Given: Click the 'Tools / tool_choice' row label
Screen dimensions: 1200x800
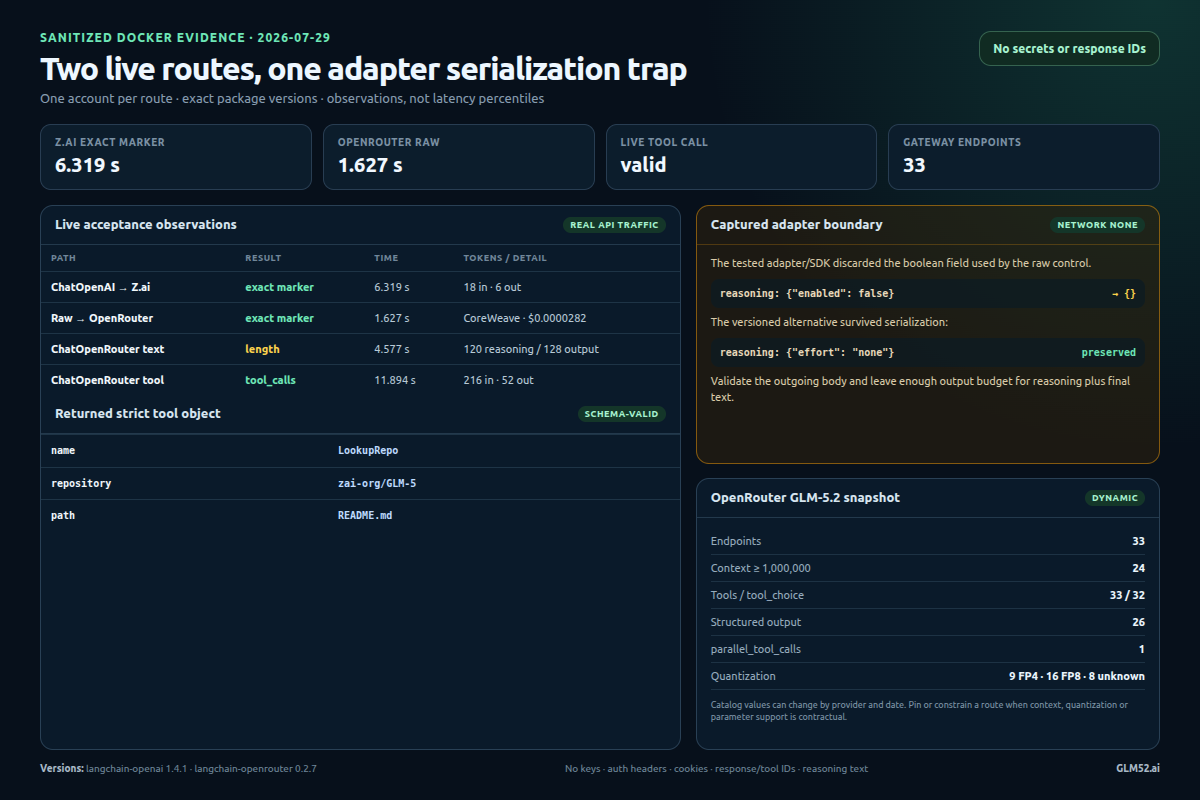Looking at the screenshot, I should [757, 595].
